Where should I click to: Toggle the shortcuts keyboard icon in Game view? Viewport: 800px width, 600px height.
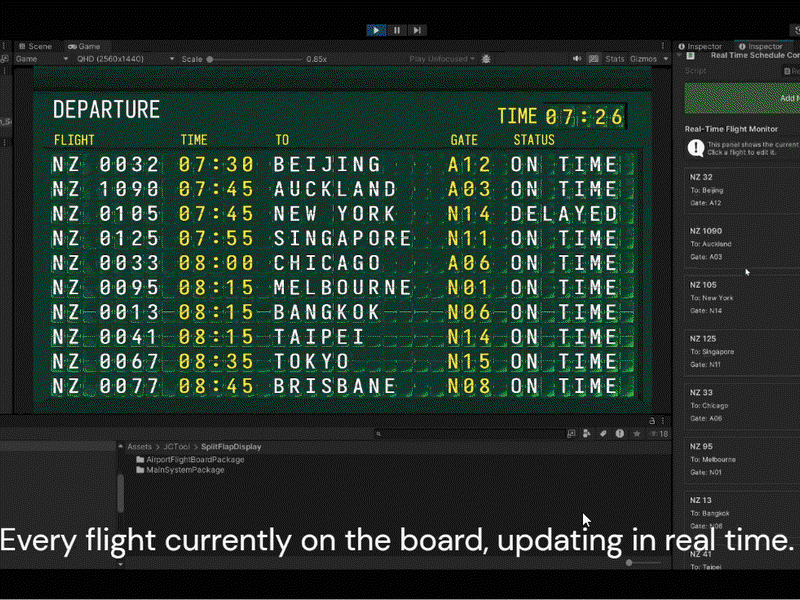click(593, 59)
